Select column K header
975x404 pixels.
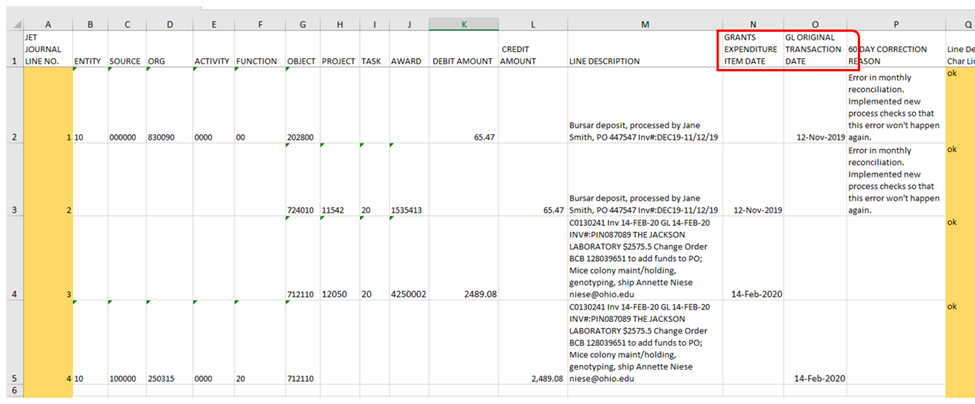coord(463,23)
